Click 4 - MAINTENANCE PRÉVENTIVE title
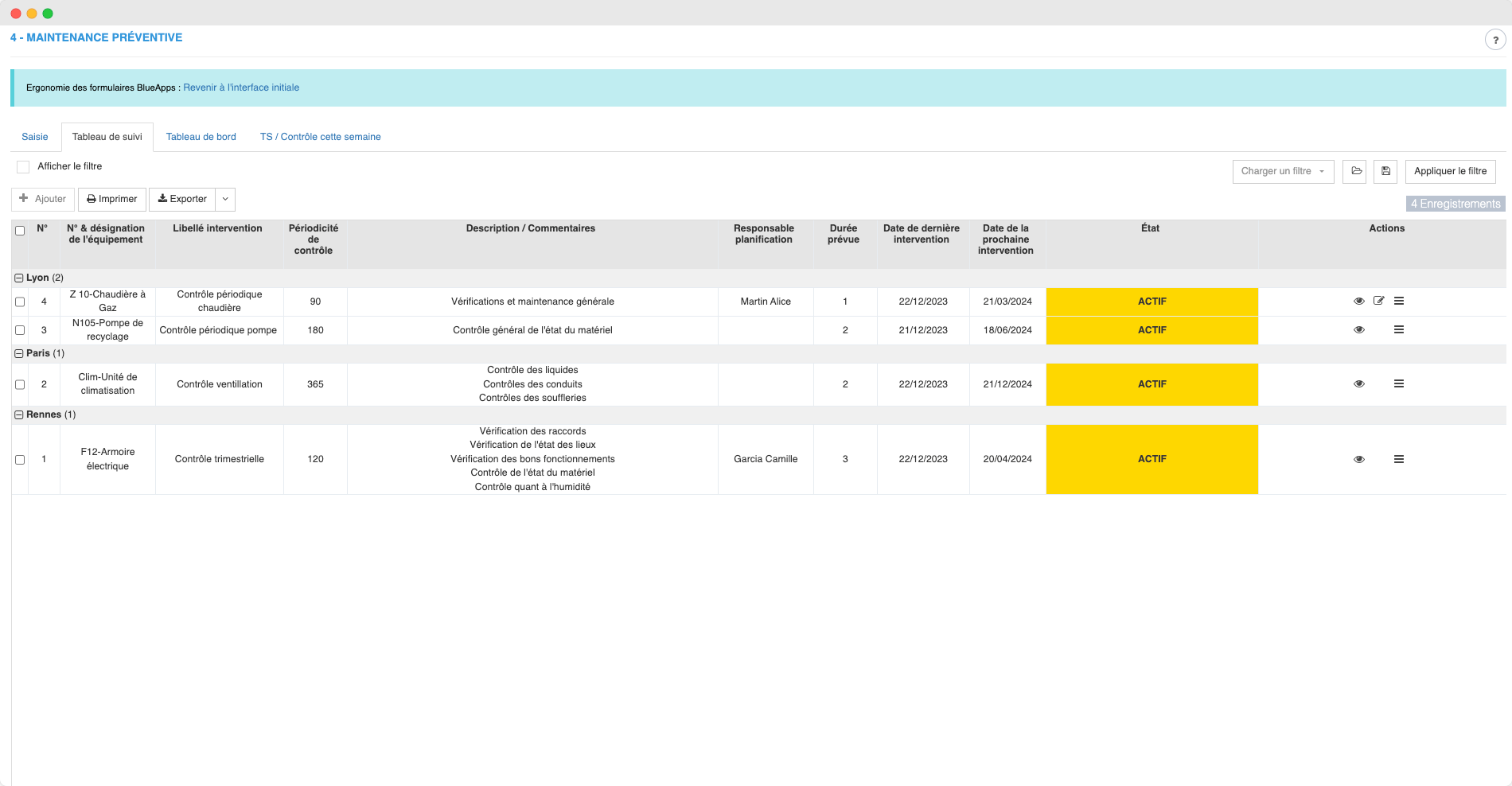 [96, 37]
